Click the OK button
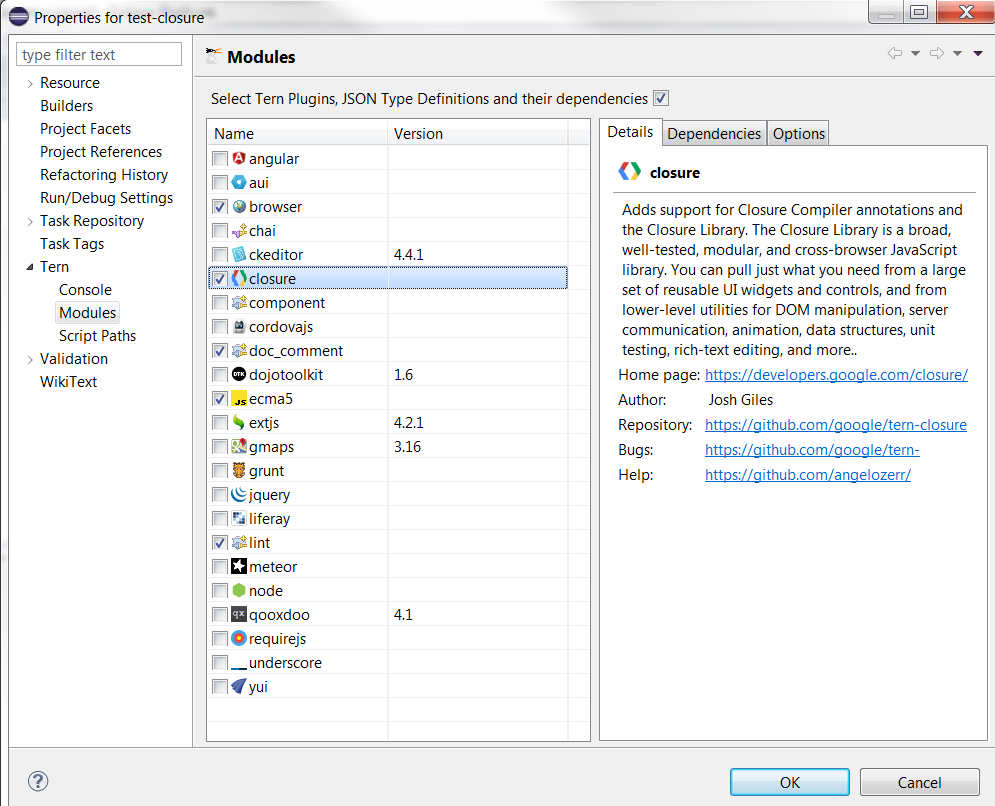Image resolution: width=995 pixels, height=806 pixels. [x=789, y=781]
